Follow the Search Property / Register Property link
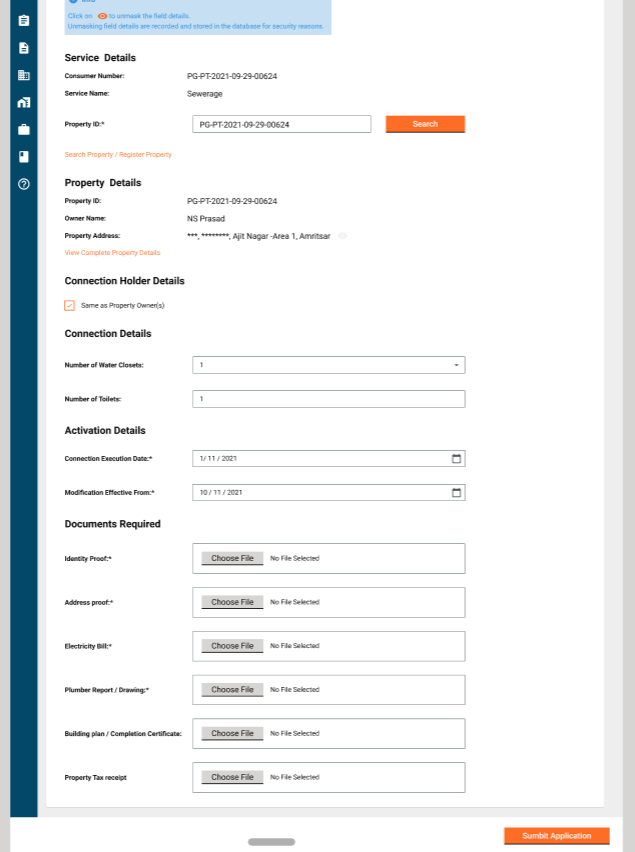Viewport: 635px width, 852px height. (118, 155)
